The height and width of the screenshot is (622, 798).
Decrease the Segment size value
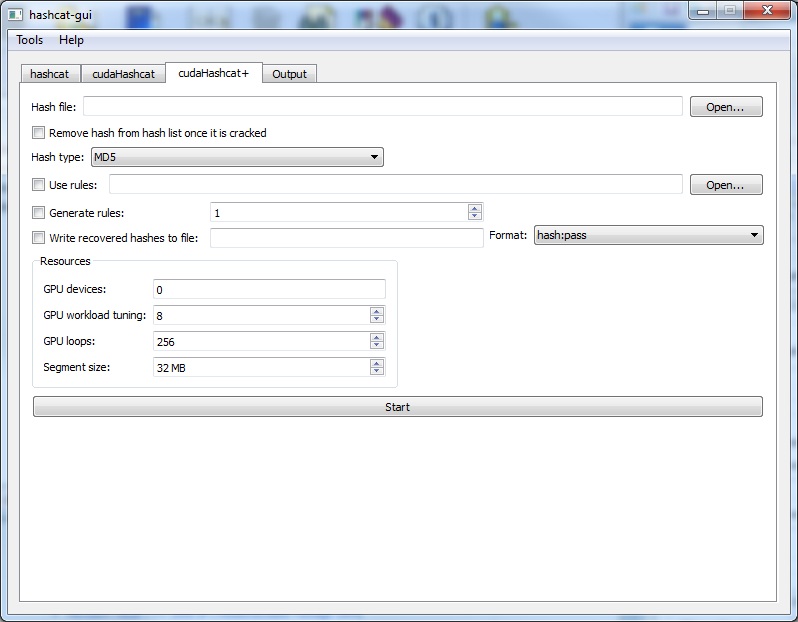click(377, 371)
